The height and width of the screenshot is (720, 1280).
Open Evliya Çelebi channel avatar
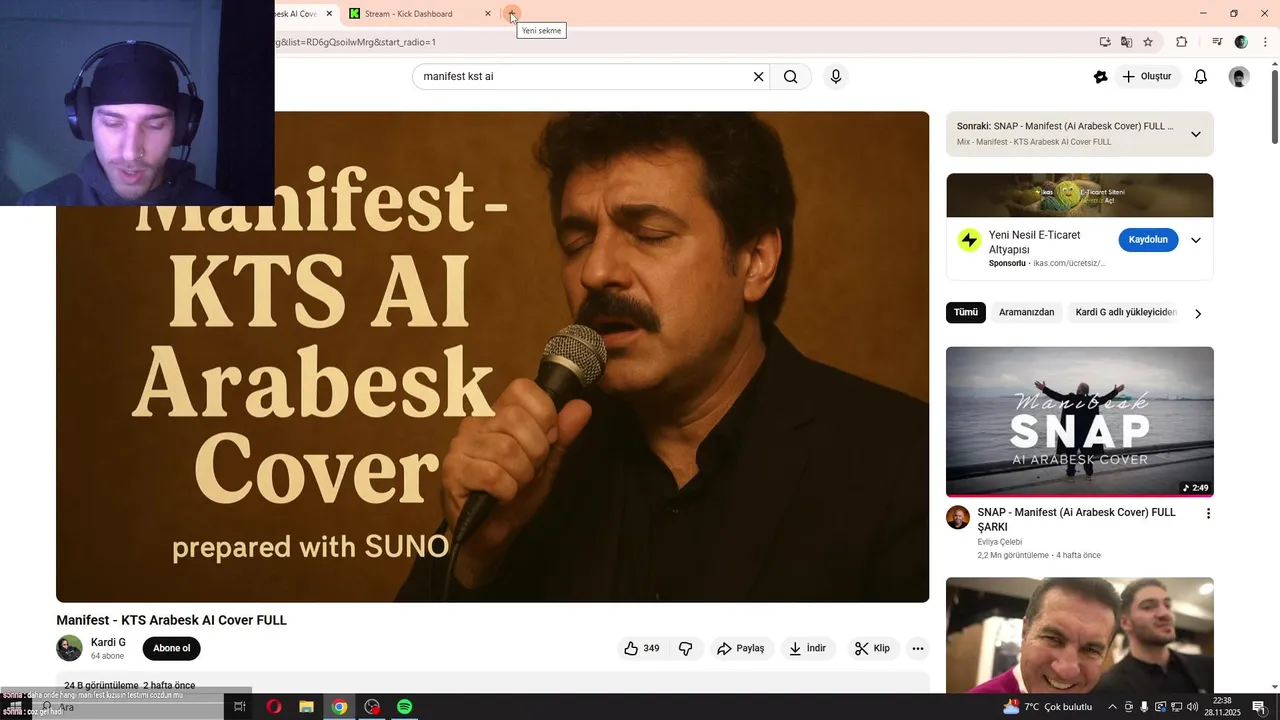(x=958, y=517)
